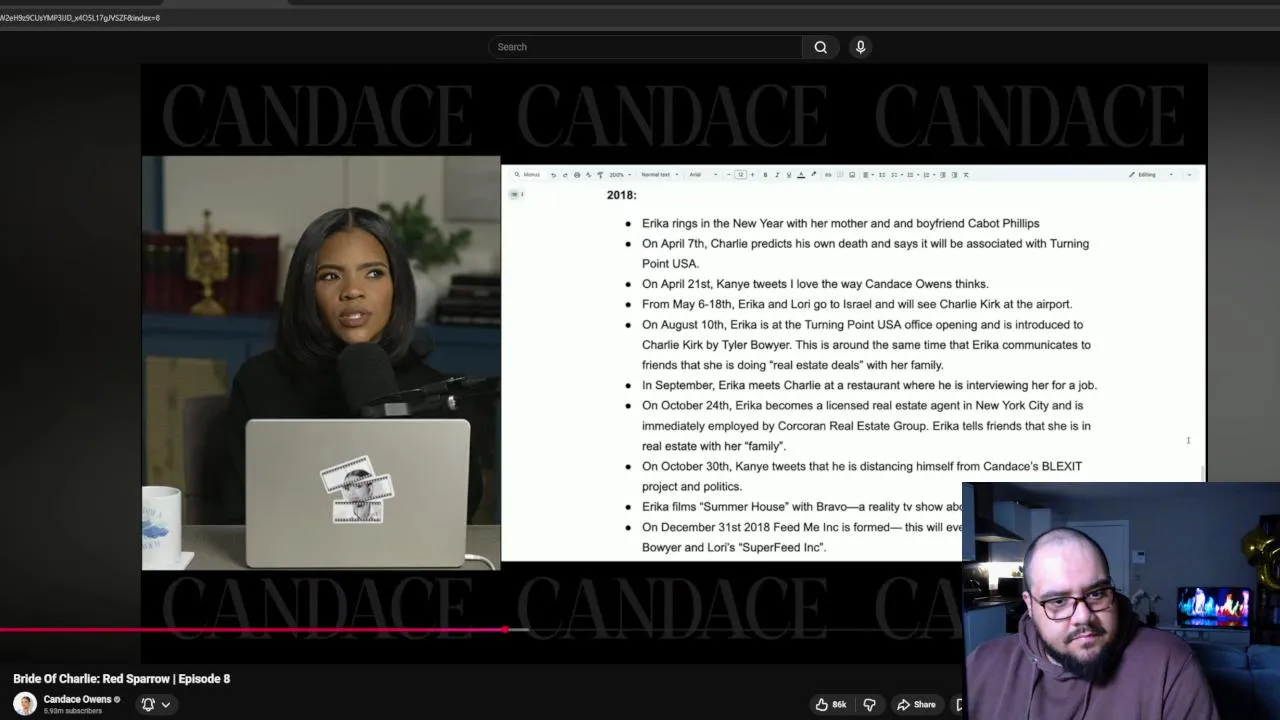Viewport: 1280px width, 720px height.
Task: Toggle Underline formatting in document toolbar
Action: (x=789, y=175)
